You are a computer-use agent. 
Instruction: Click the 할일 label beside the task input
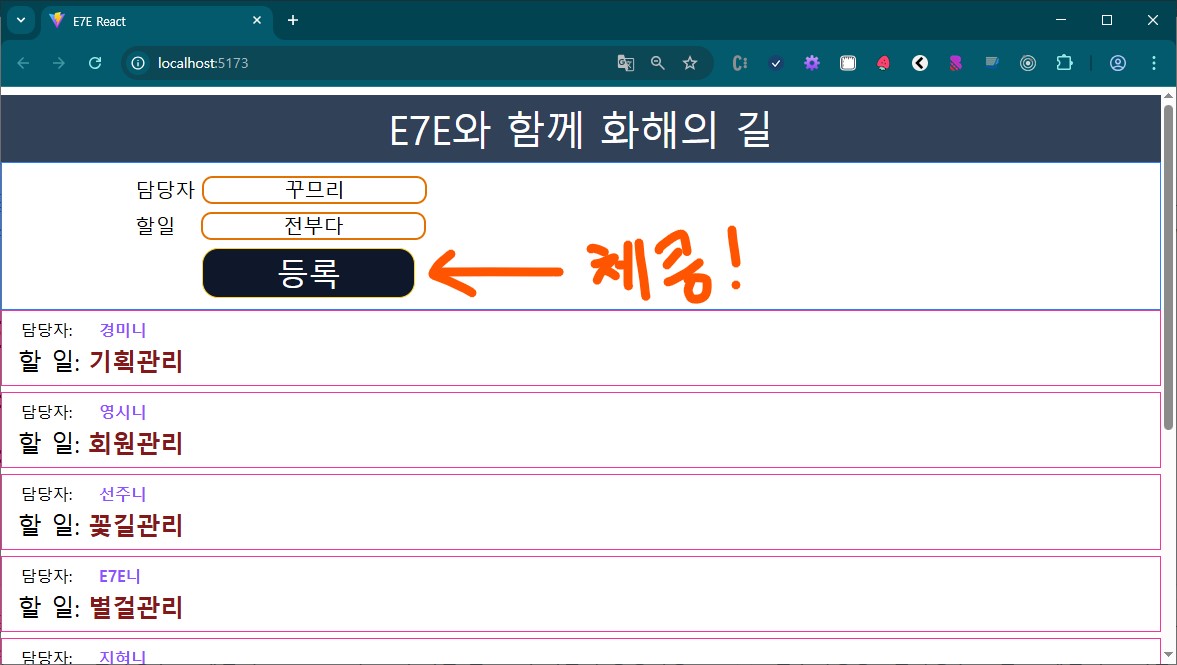[155, 226]
